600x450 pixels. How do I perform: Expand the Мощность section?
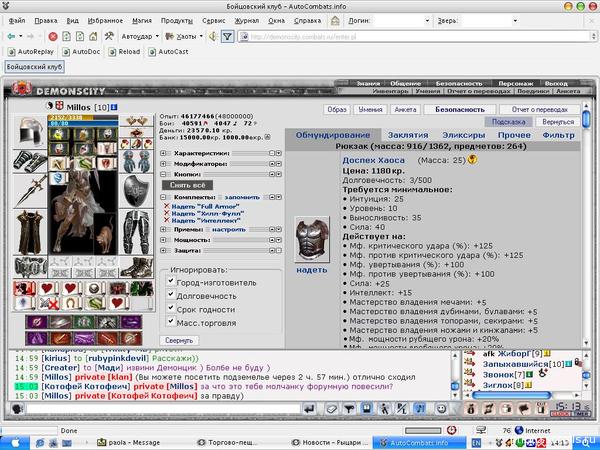click(163, 240)
